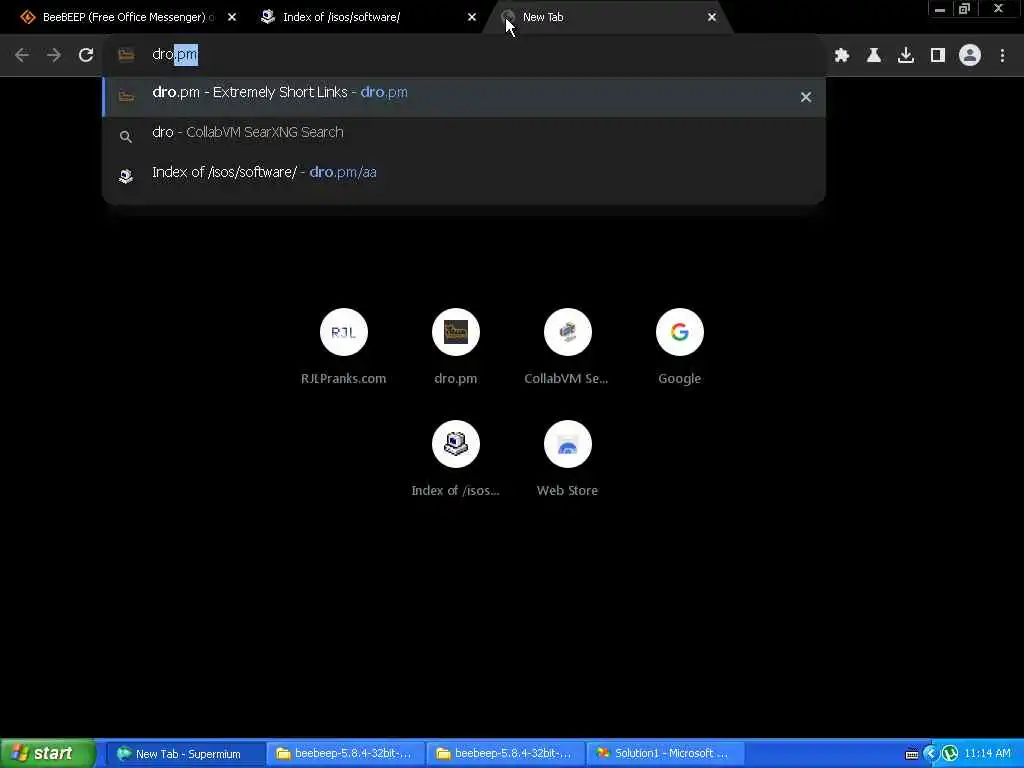Viewport: 1024px width, 768px height.
Task: Select the Index of /isos/software/ suggestion
Action: pyautogui.click(x=464, y=176)
